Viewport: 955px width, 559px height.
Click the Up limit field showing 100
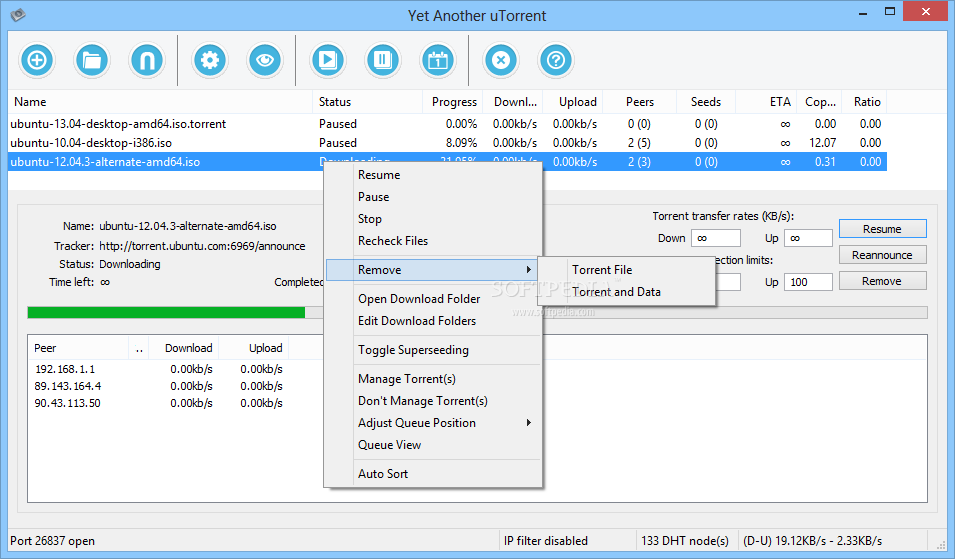coord(808,282)
